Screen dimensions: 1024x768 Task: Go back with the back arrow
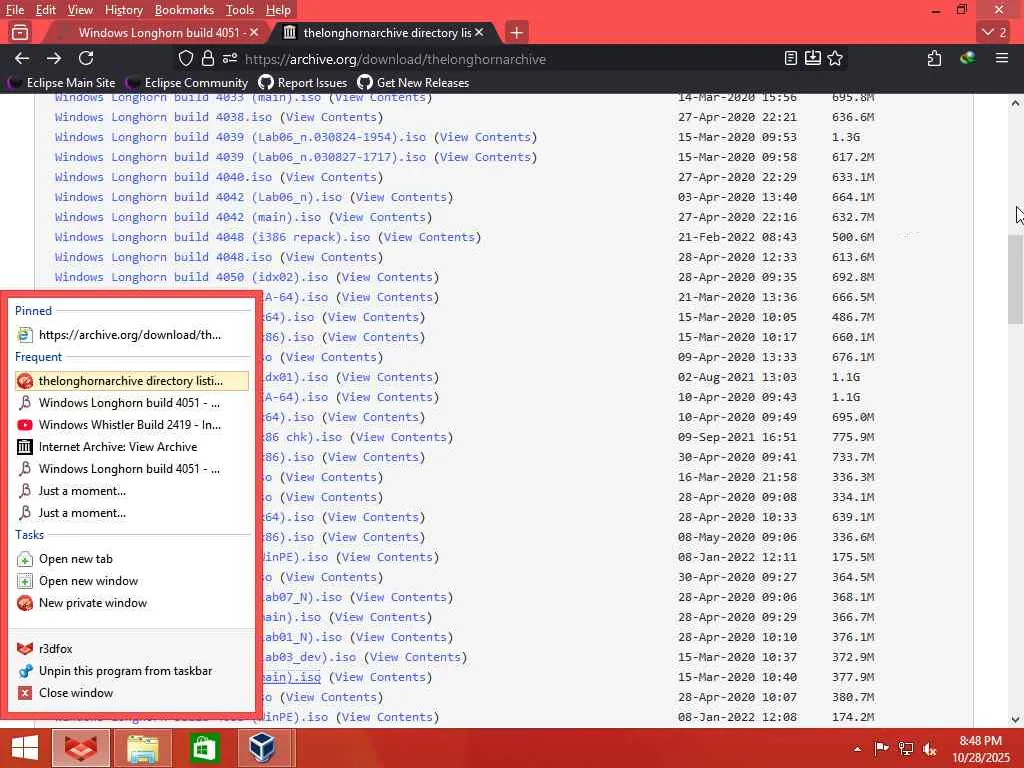22,59
